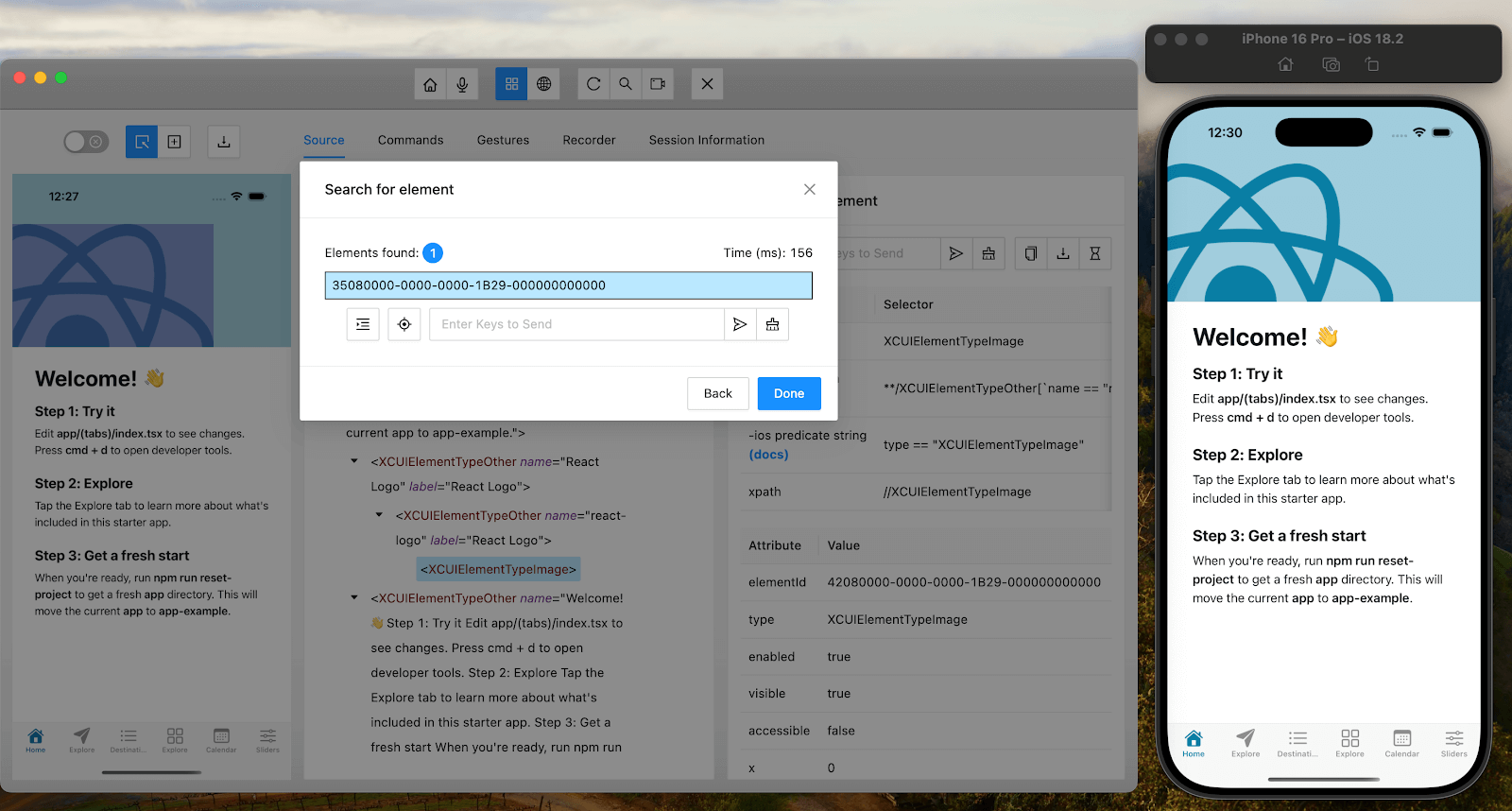Click Calendar tab in Appium device preview
The width and height of the screenshot is (1512, 811).
[x=221, y=740]
